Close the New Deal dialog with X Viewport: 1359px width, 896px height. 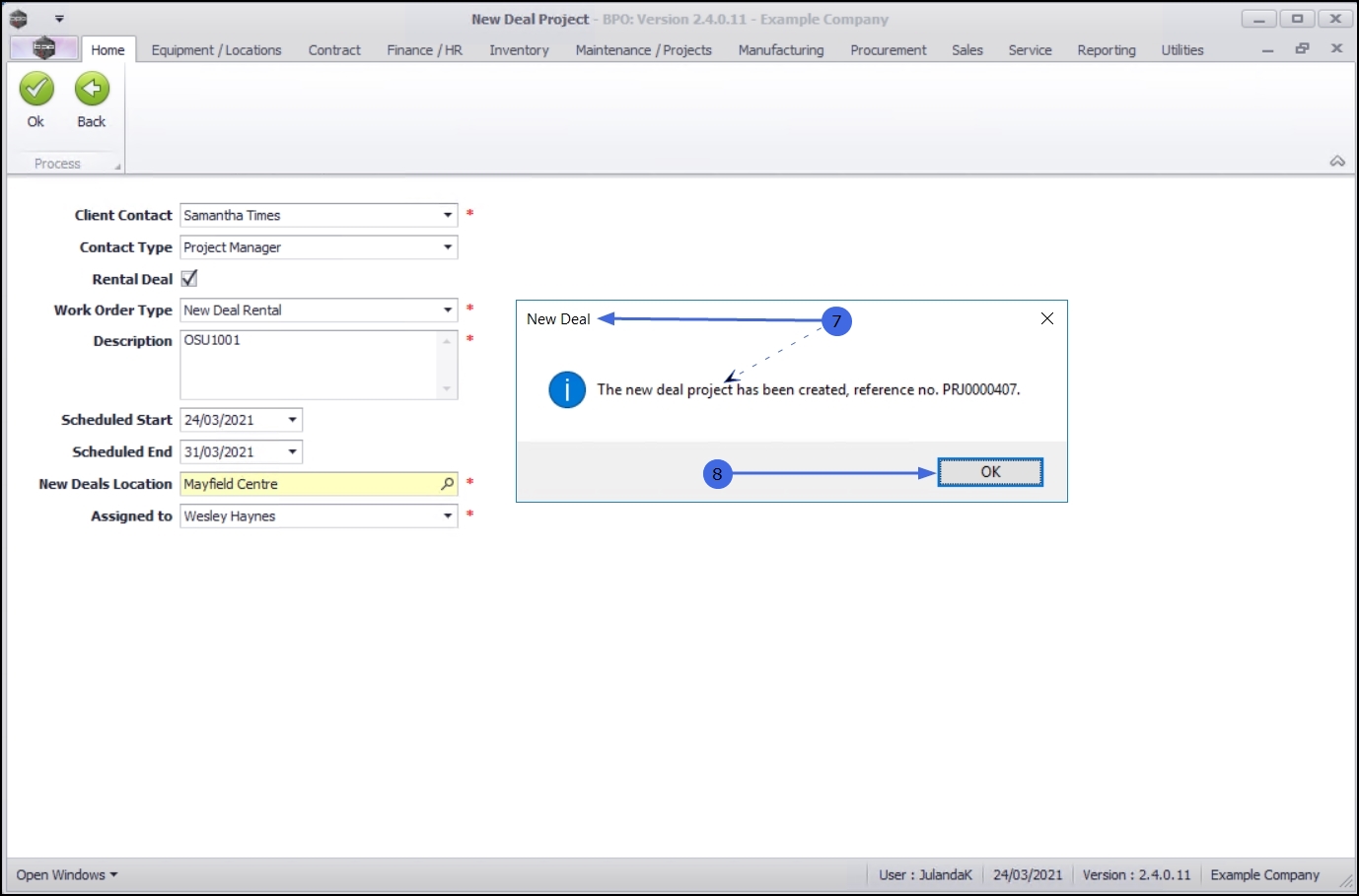tap(1047, 318)
